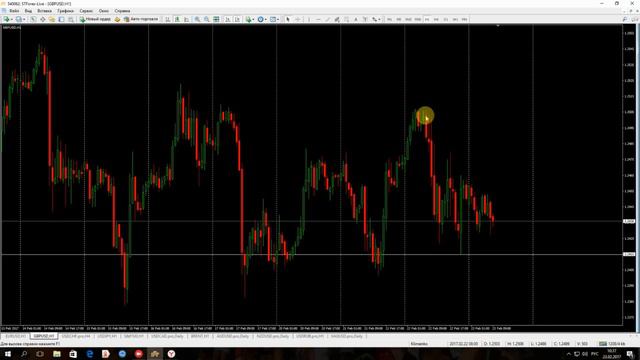Select the Text label tool
Screen dimensions: 640x360
pos(365,19)
